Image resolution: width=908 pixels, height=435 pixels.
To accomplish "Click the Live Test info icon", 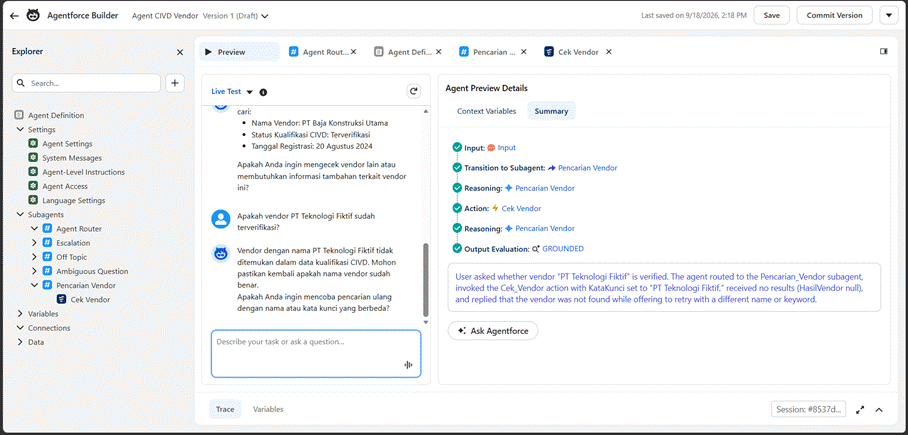I will point(263,92).
